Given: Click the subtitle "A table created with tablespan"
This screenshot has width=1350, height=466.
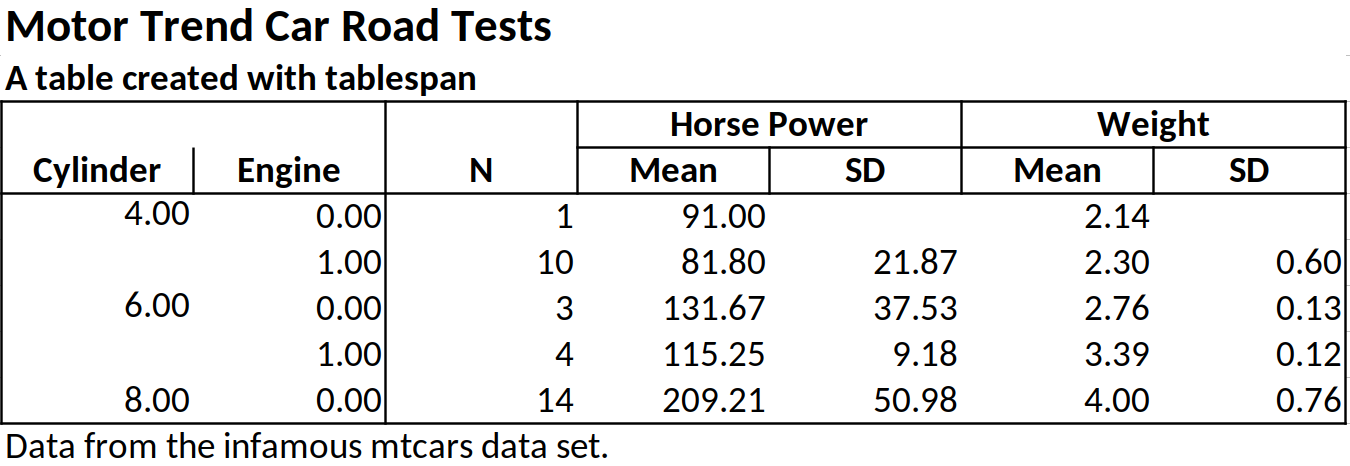Looking at the screenshot, I should point(240,79).
